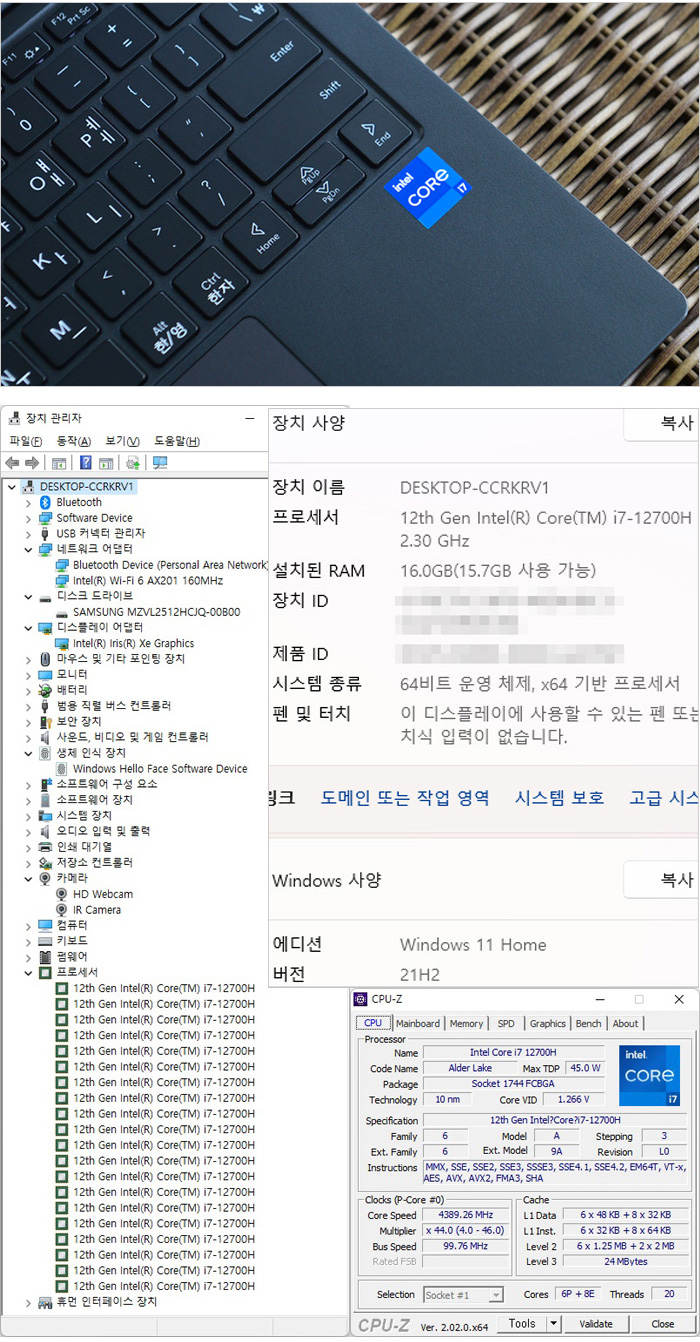The width and height of the screenshot is (700, 1342).
Task: Click the Back arrow in Device Manager toolbar
Action: [x=12, y=463]
